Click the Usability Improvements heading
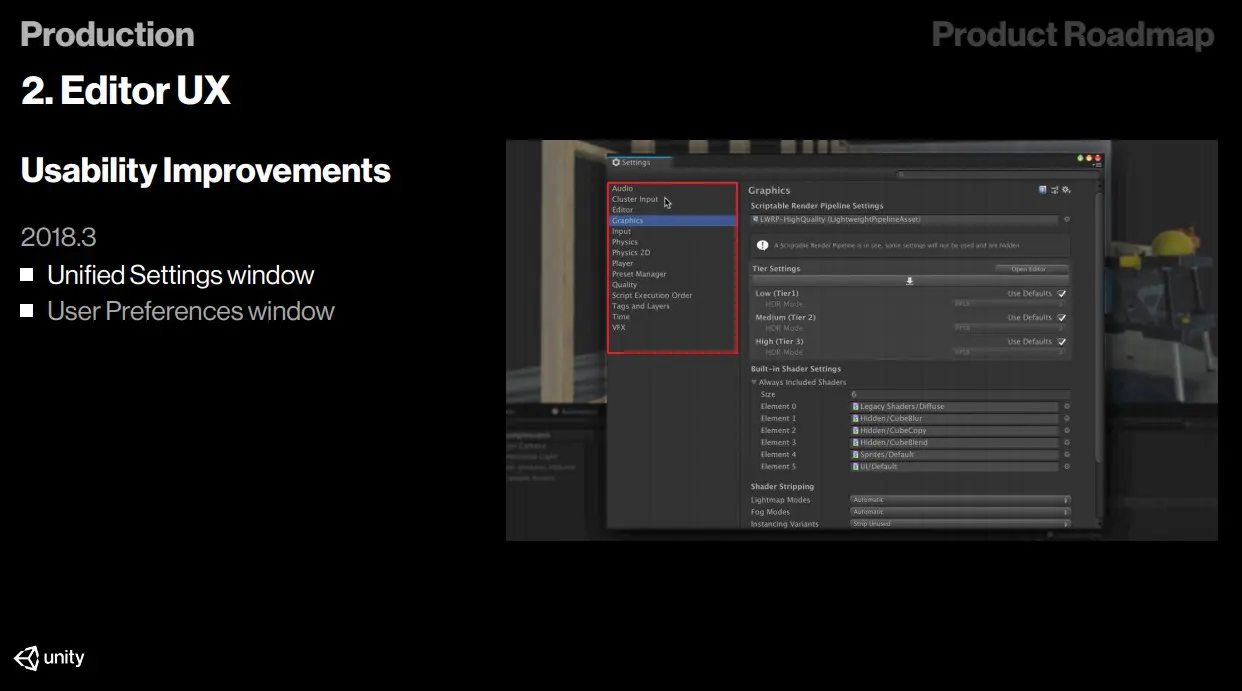The image size is (1242, 691). click(x=206, y=171)
